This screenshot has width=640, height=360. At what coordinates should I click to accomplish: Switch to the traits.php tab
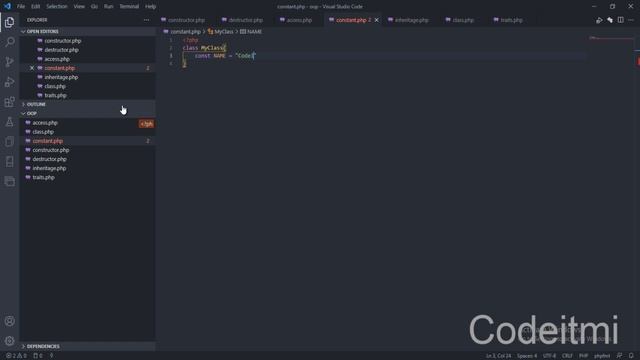pos(511,20)
